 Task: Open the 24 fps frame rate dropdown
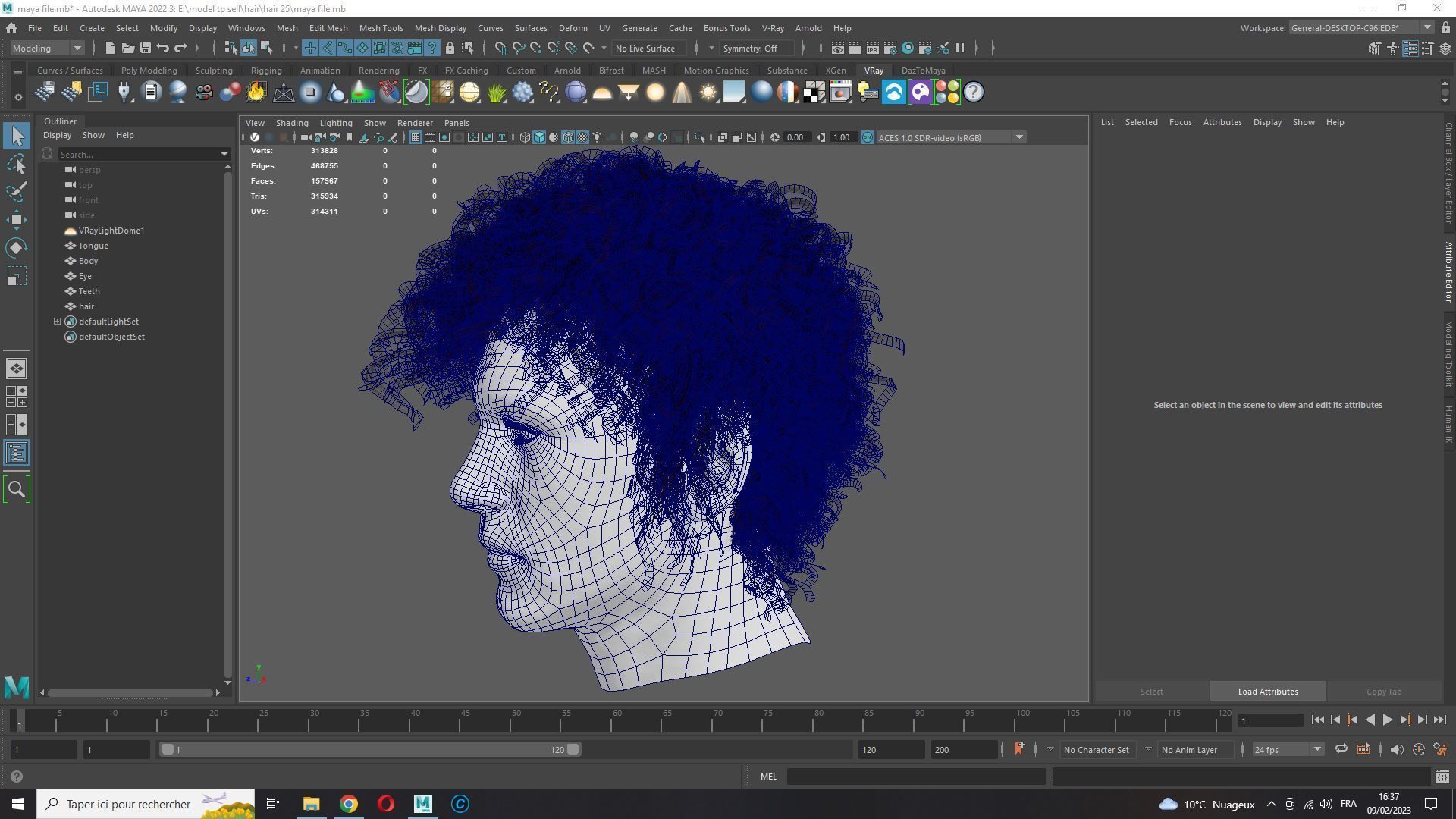1288,750
